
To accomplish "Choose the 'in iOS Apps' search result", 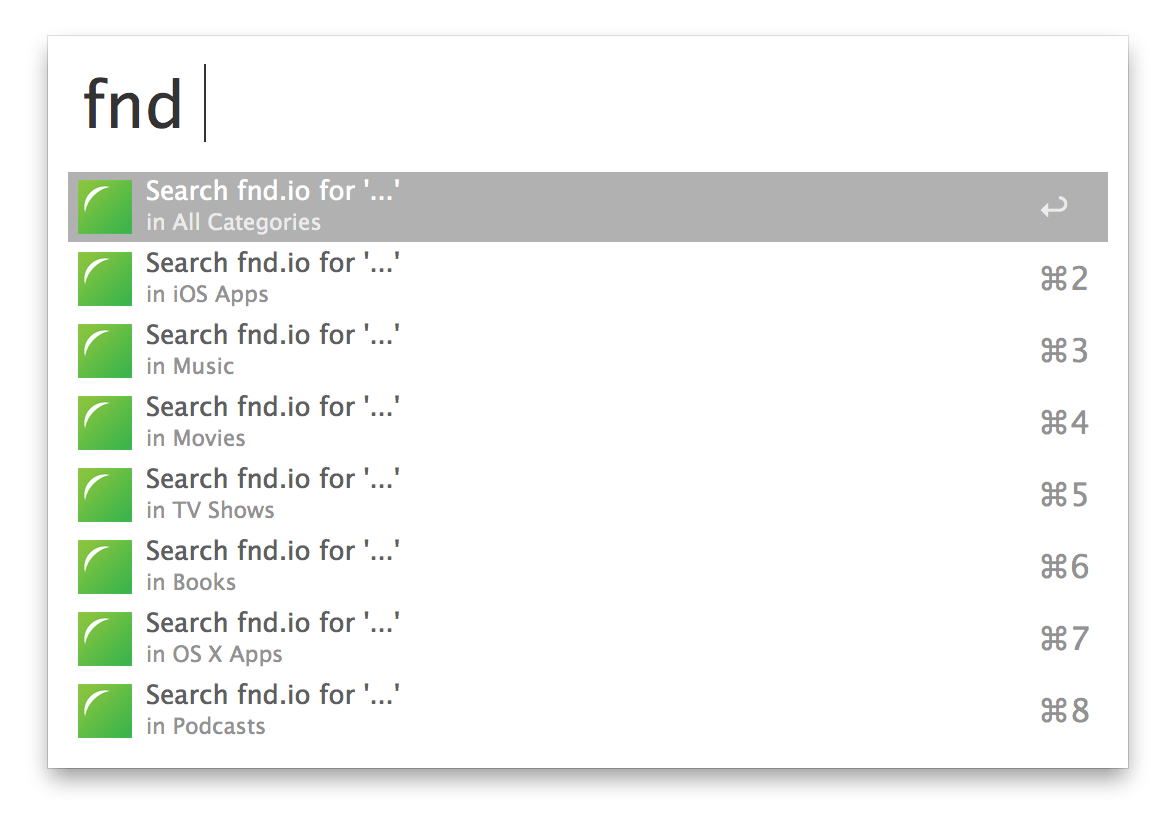I will click(x=588, y=279).
